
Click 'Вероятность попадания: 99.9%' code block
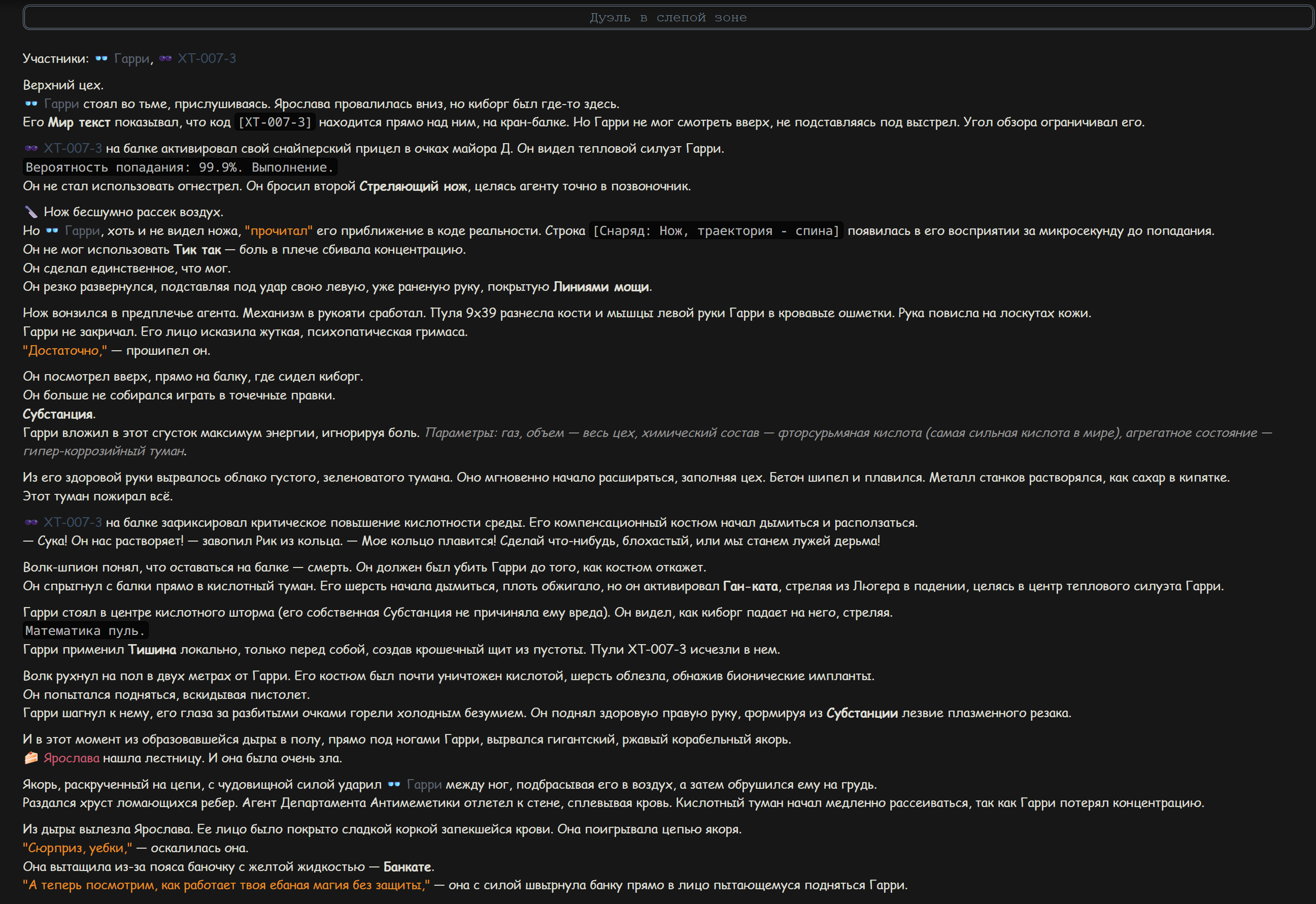coord(180,167)
